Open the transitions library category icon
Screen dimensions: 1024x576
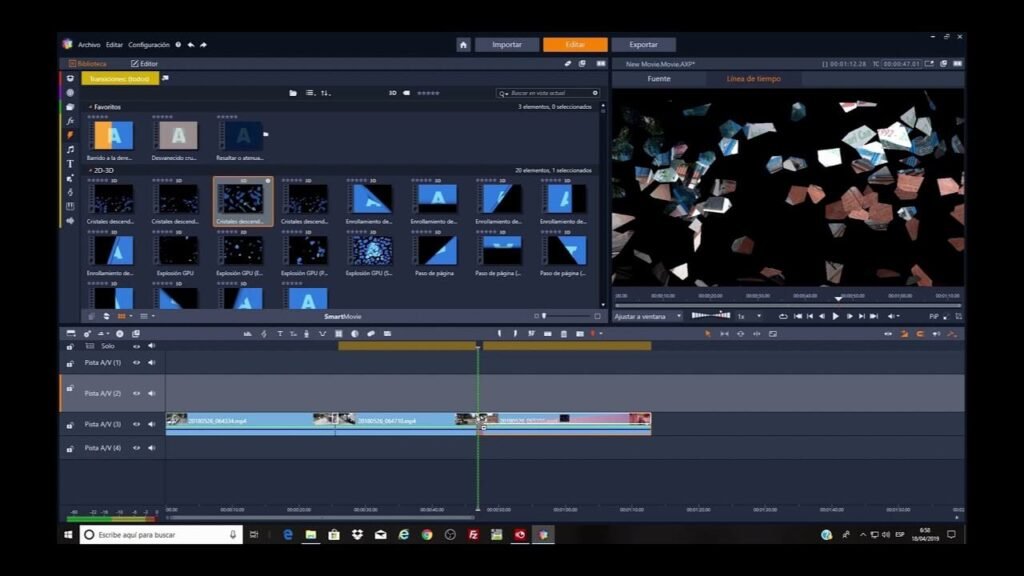[70, 135]
